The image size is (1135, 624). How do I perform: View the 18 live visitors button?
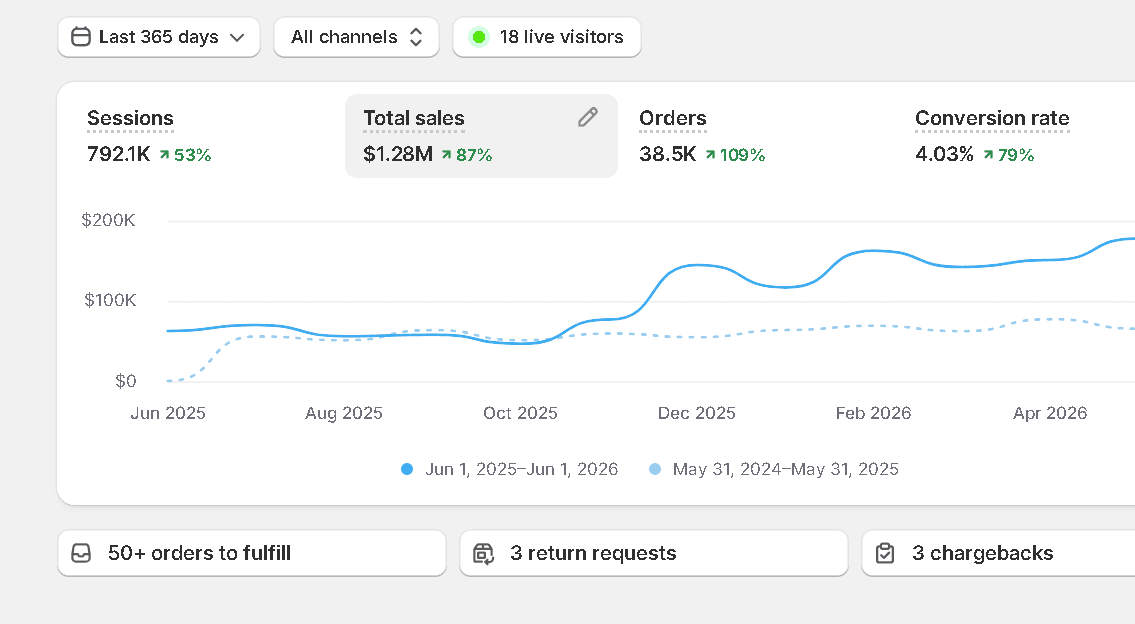point(547,37)
